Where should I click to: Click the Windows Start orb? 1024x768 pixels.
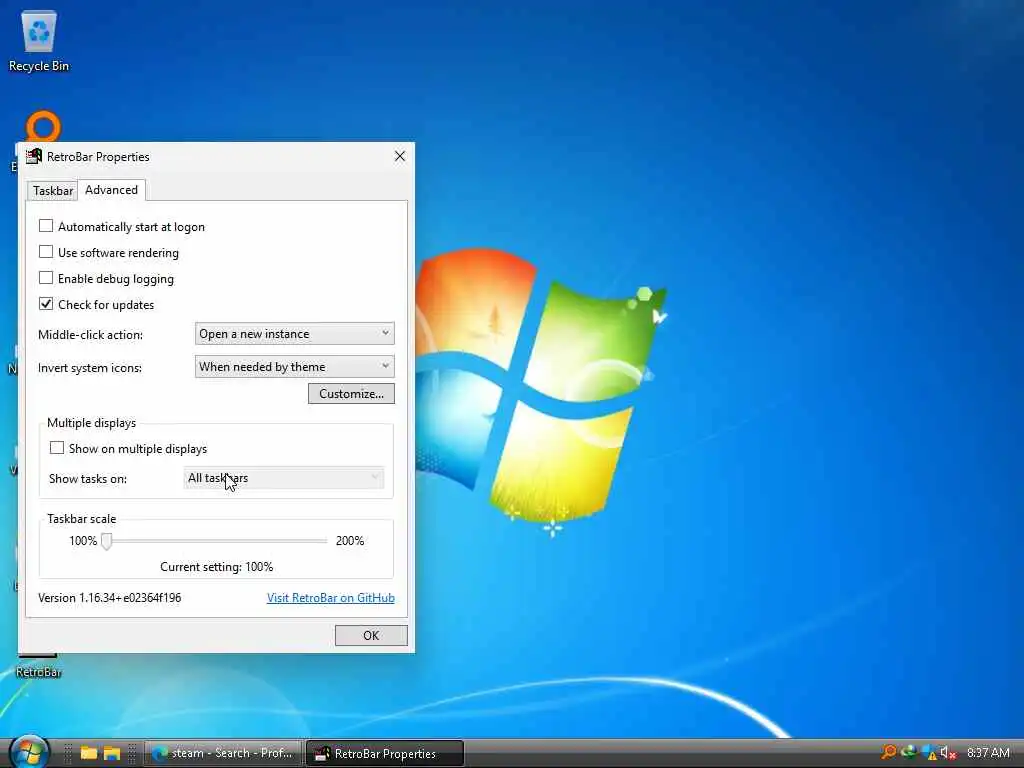28,752
